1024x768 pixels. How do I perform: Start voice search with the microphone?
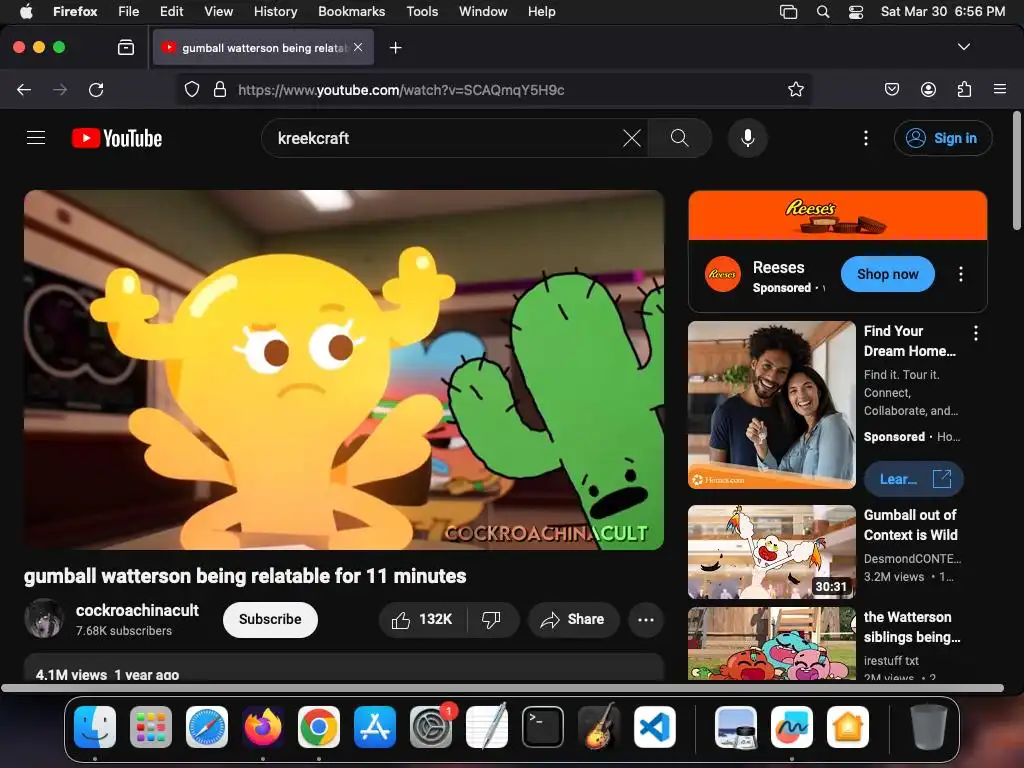748,138
